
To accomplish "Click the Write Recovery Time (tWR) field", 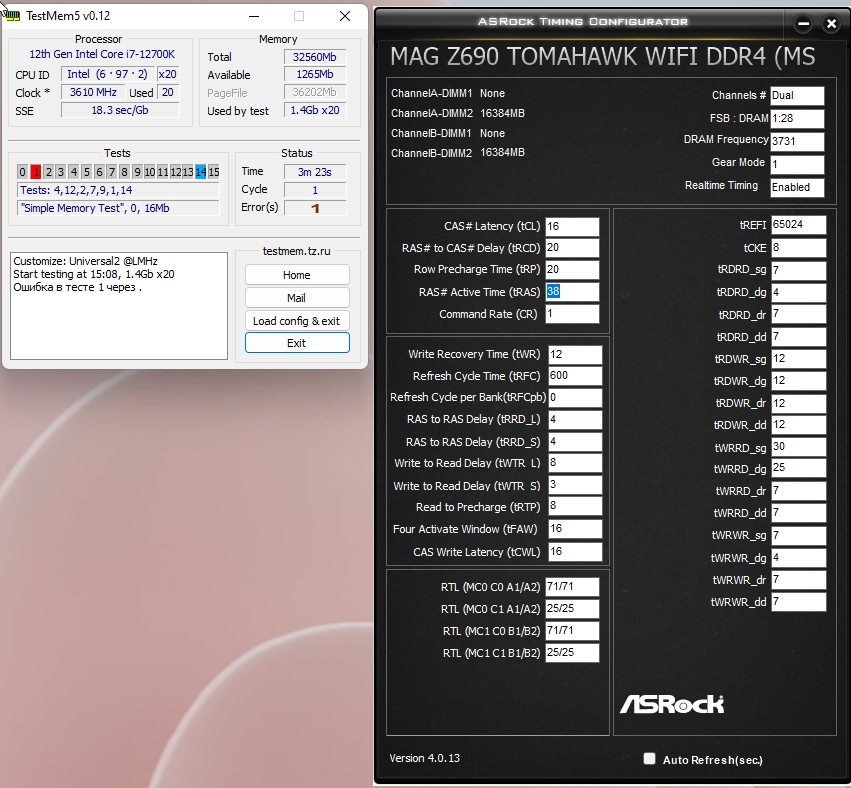I will click(x=575, y=354).
